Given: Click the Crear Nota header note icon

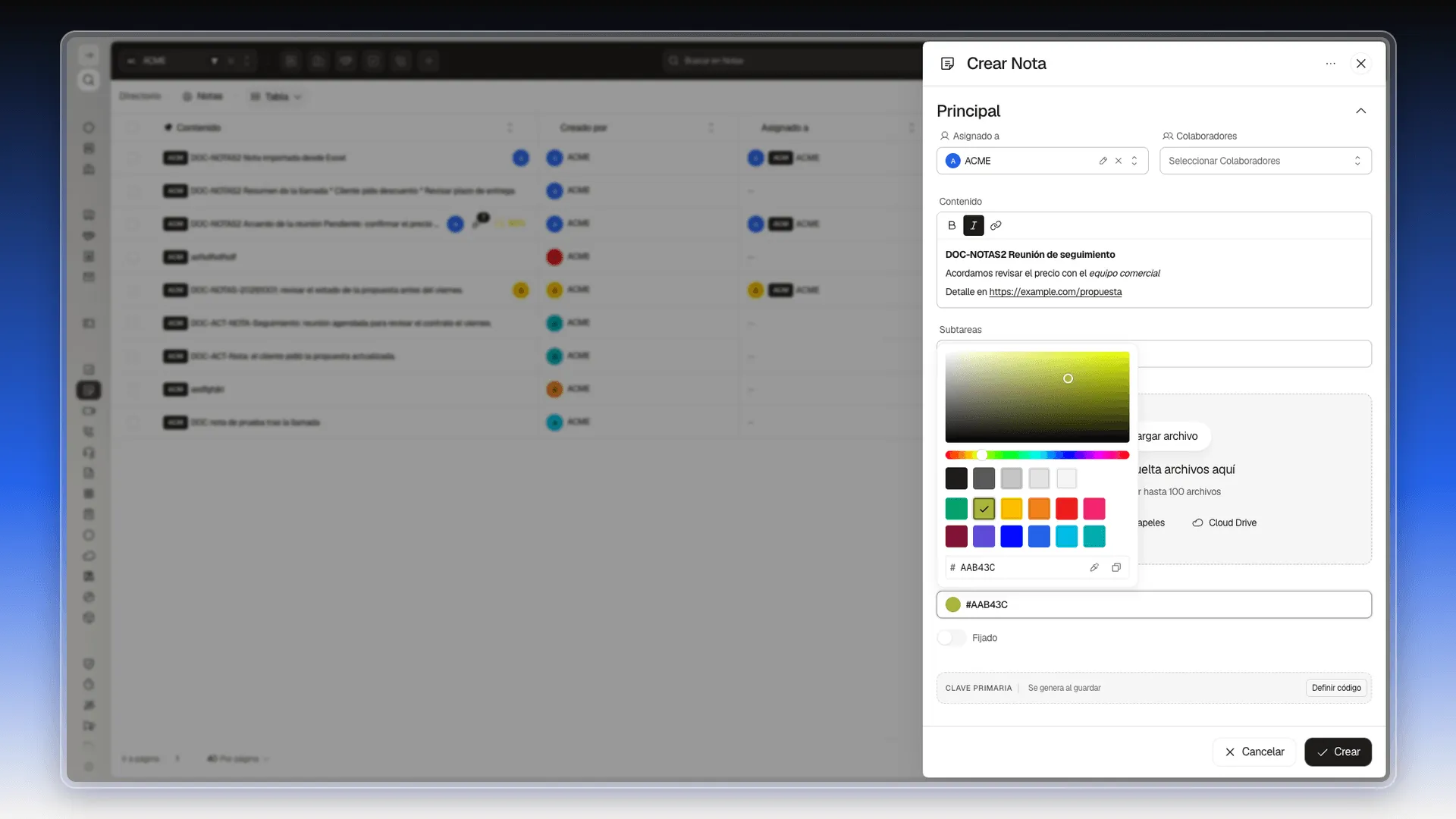Looking at the screenshot, I should 947,64.
